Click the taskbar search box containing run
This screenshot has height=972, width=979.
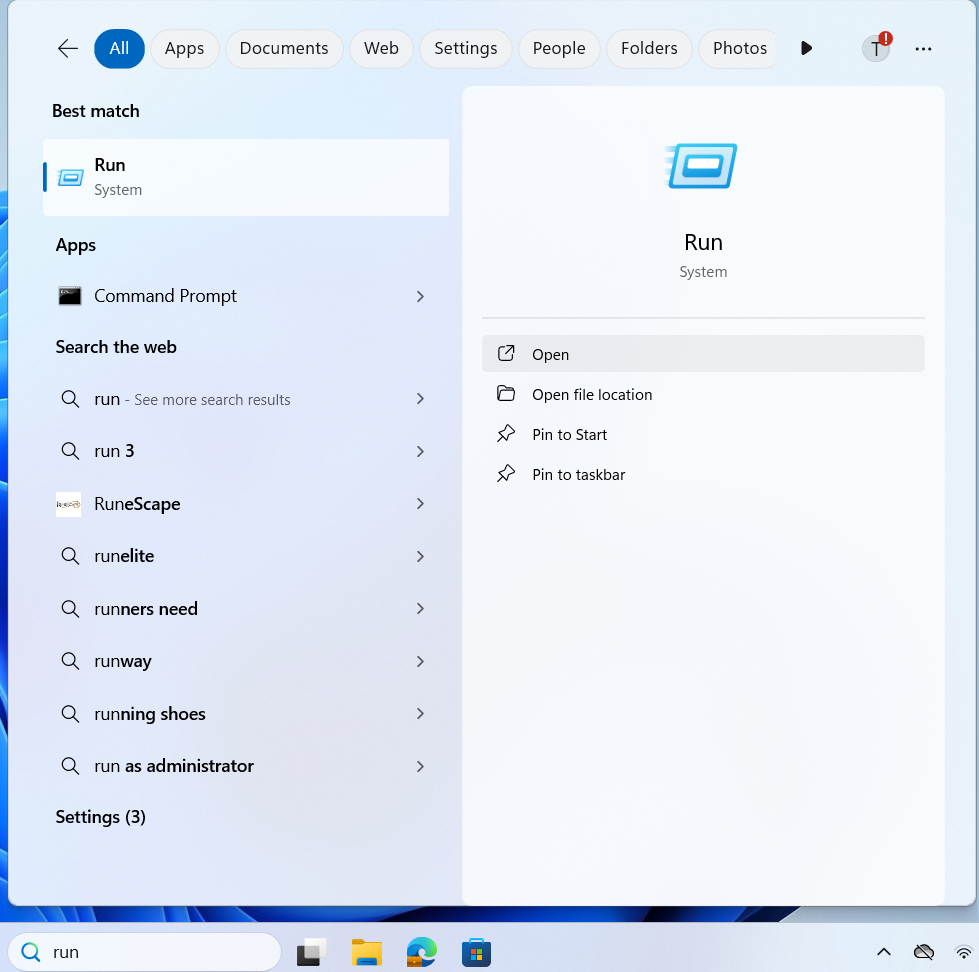point(150,952)
